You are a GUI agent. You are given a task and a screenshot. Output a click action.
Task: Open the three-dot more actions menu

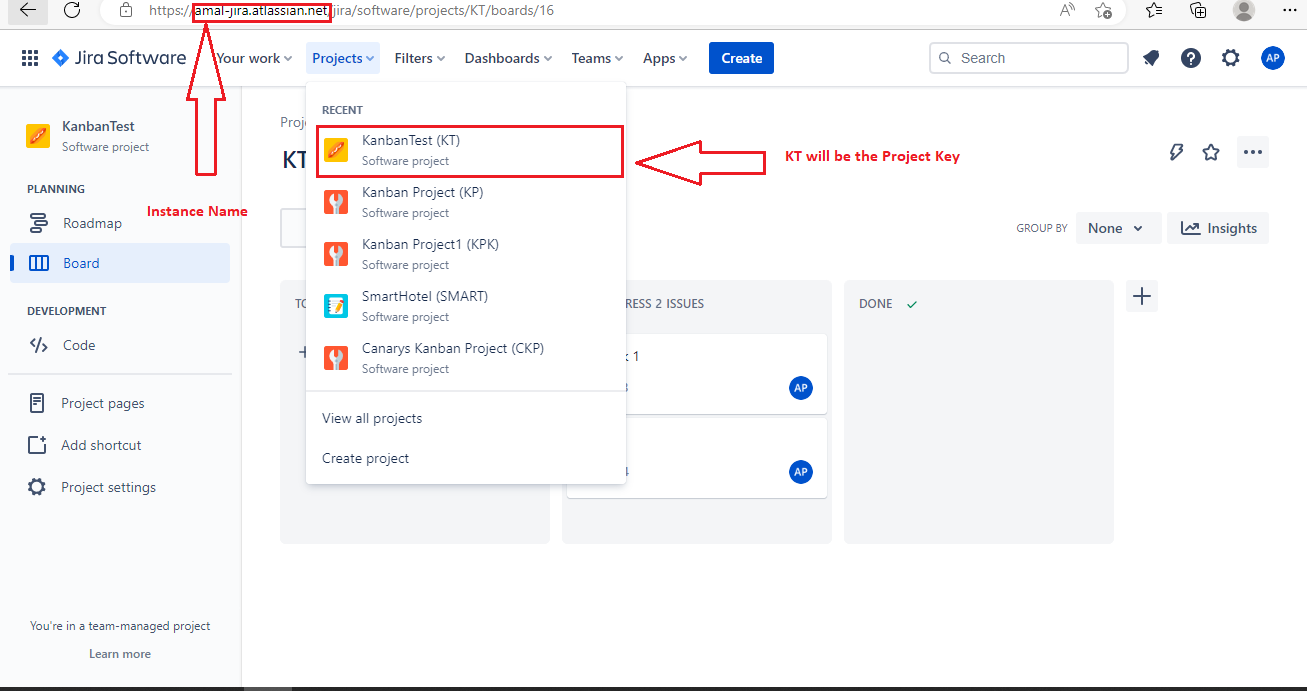click(x=1252, y=152)
